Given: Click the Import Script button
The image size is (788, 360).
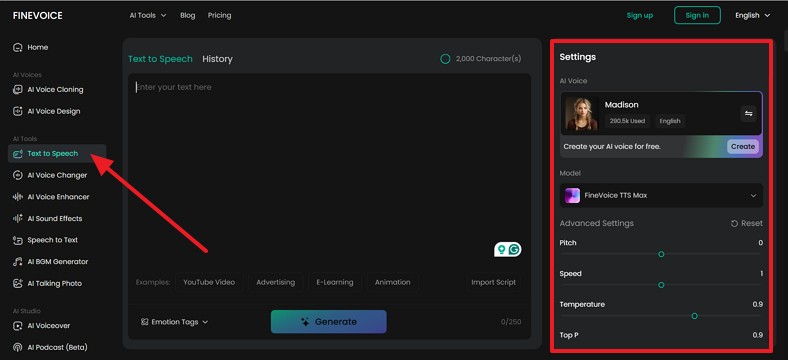Looking at the screenshot, I should (494, 282).
